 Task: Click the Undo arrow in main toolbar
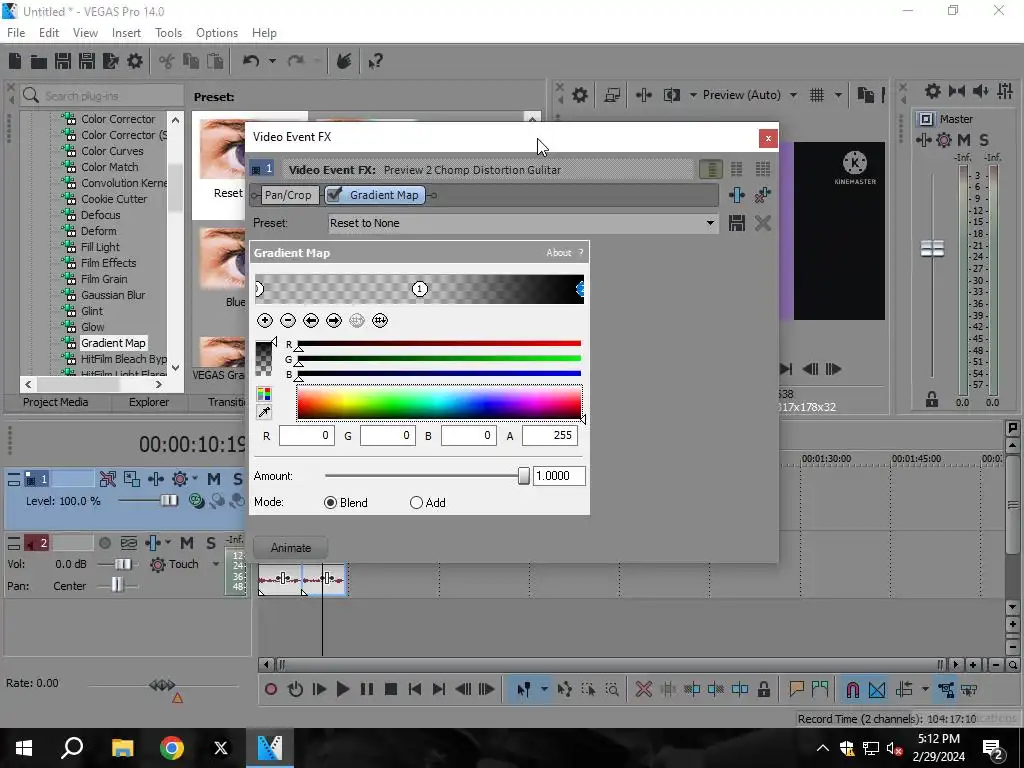251,61
